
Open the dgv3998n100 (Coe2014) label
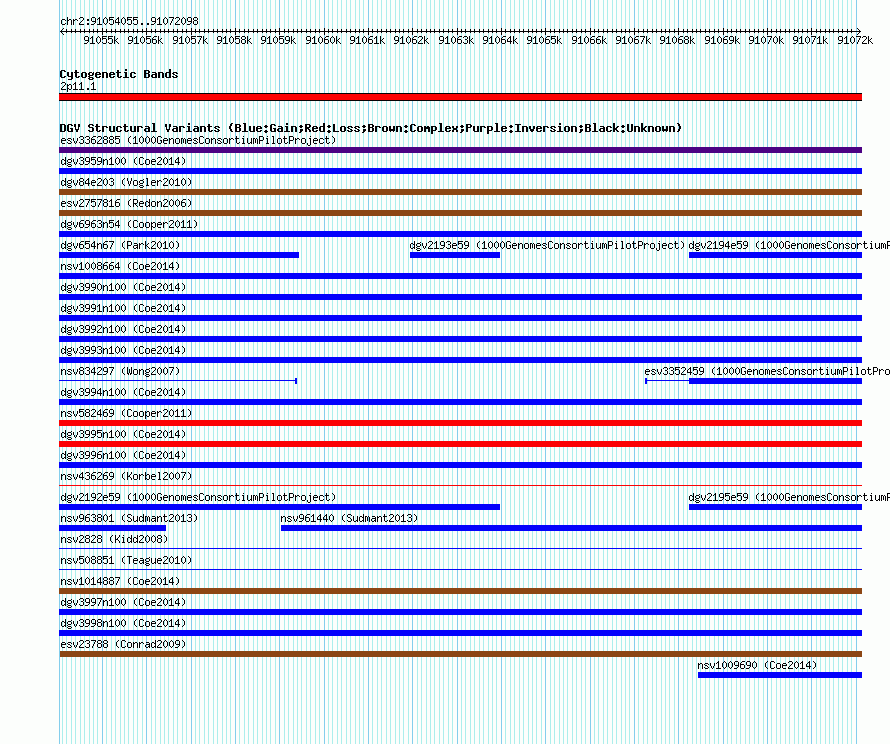[x=123, y=623]
